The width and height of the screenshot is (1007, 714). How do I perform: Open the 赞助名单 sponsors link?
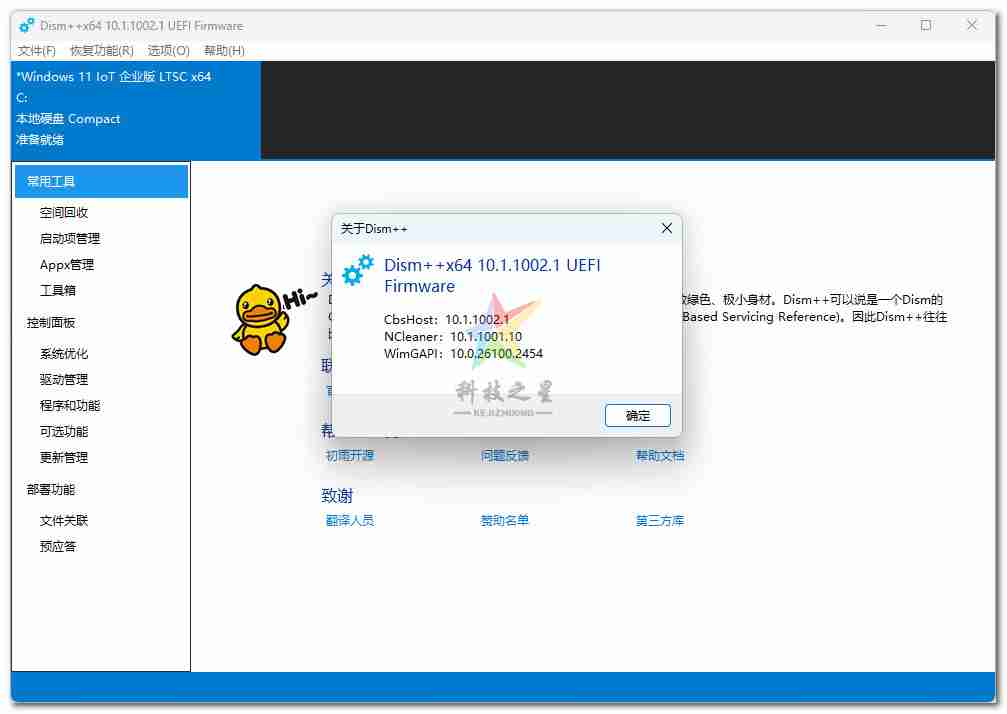[503, 520]
